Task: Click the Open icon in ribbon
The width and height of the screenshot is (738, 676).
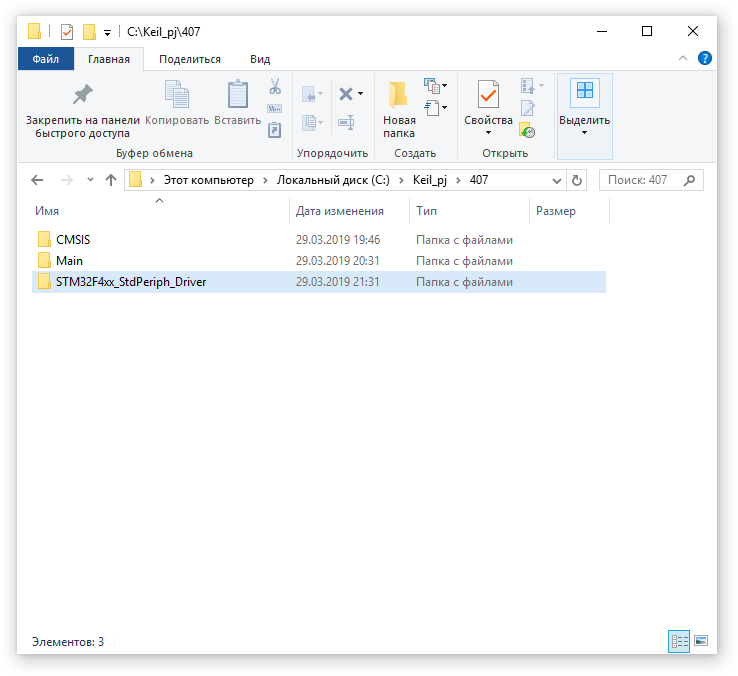Action: tap(528, 86)
